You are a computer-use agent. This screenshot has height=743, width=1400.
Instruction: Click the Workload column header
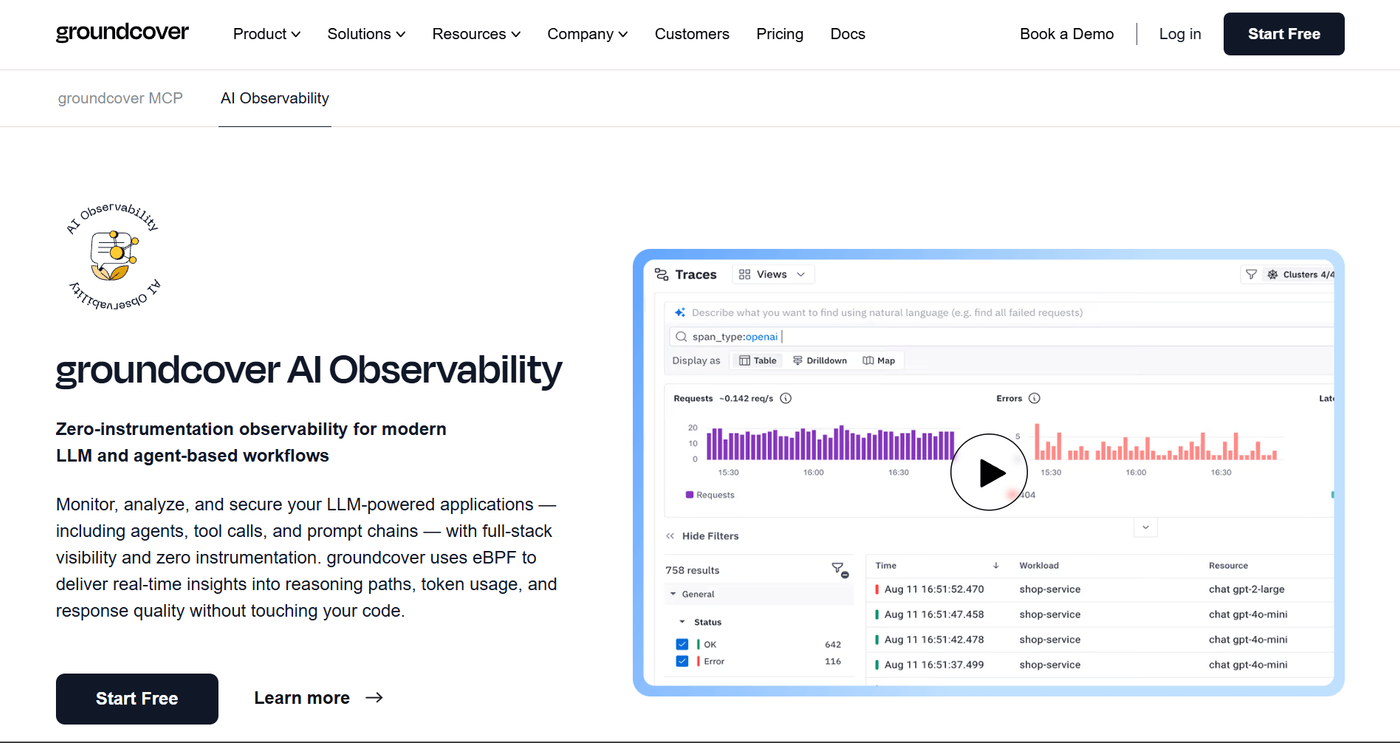coord(1039,565)
